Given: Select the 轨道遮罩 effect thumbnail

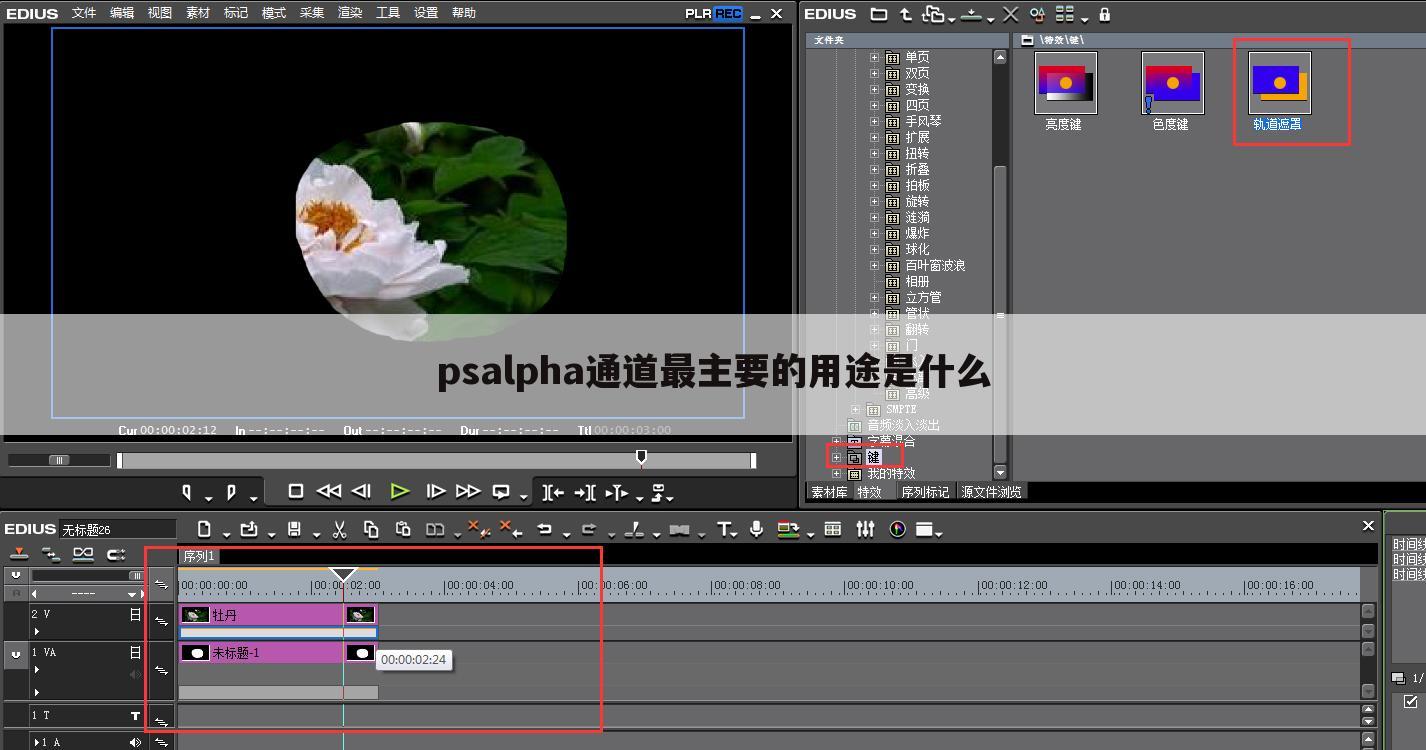Looking at the screenshot, I should click(x=1279, y=83).
